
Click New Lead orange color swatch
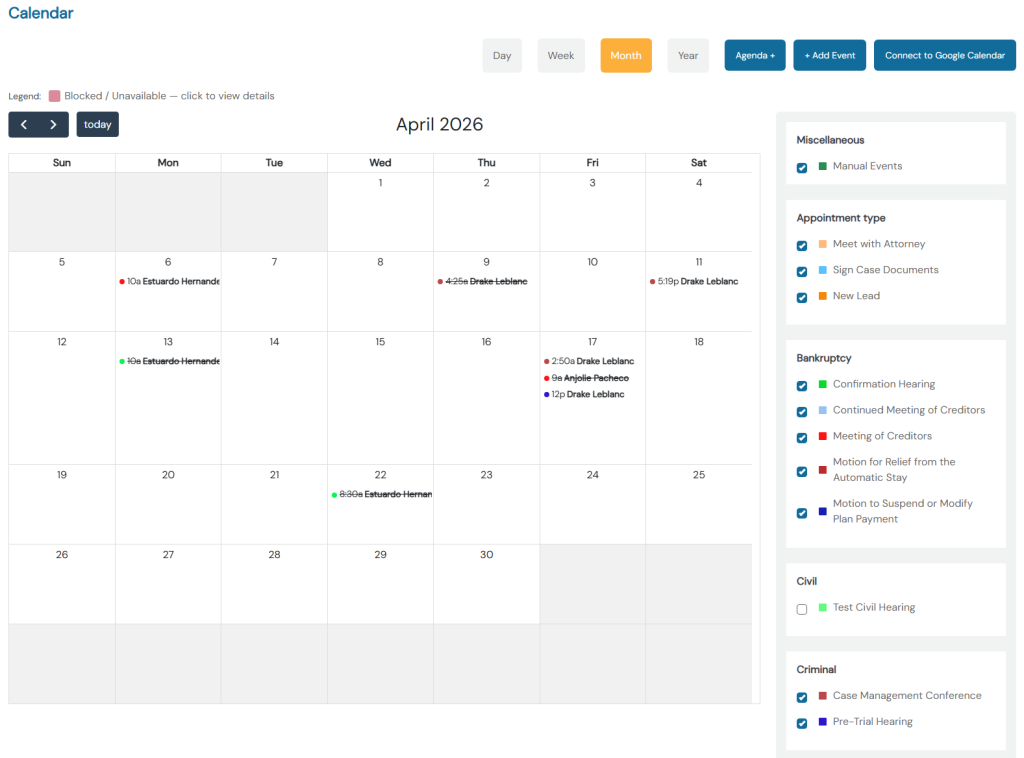point(823,296)
